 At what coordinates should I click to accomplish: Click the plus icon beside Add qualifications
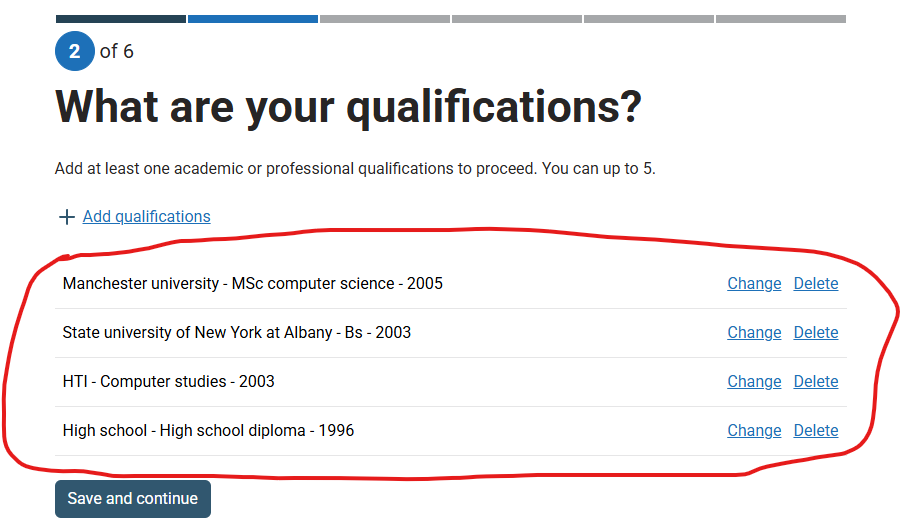[x=67, y=217]
